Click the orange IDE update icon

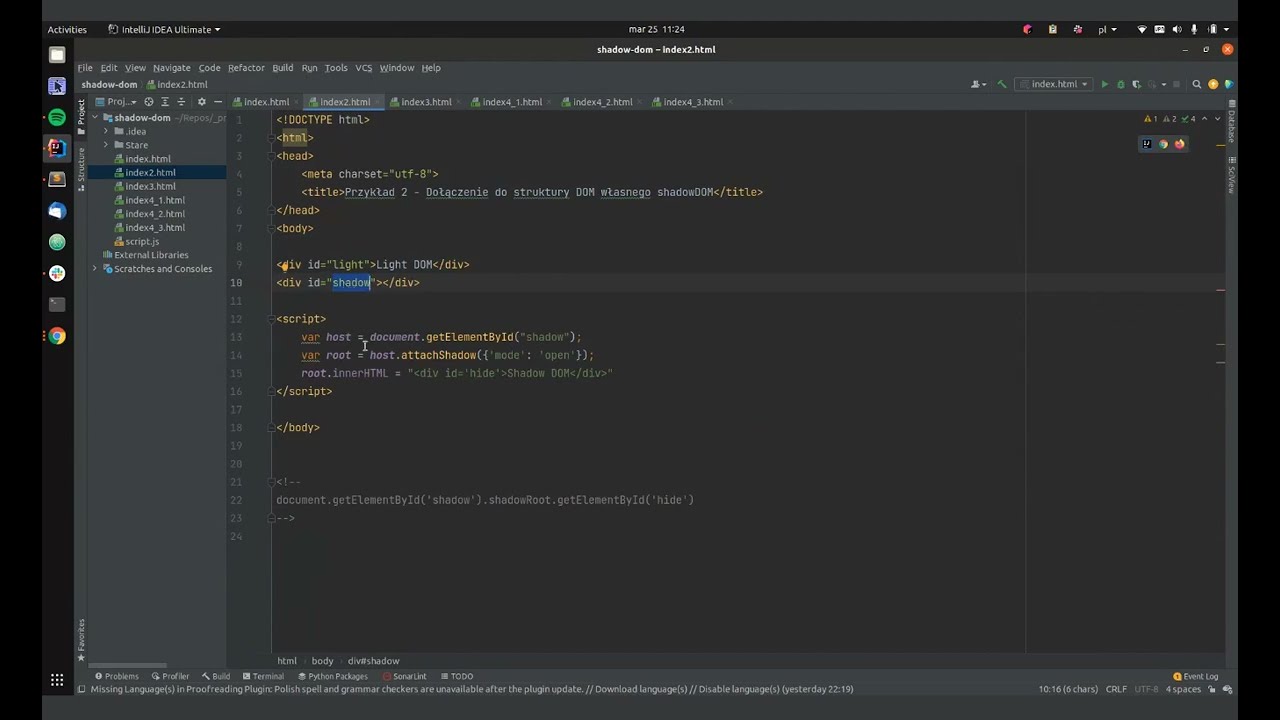[1213, 84]
